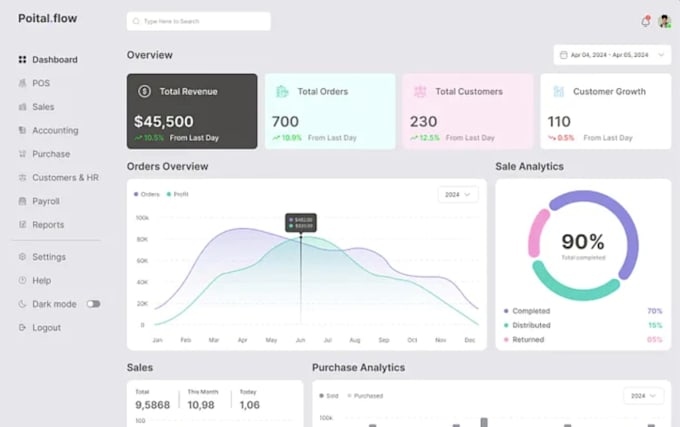Click the Customers & HR icon

(x=23, y=177)
